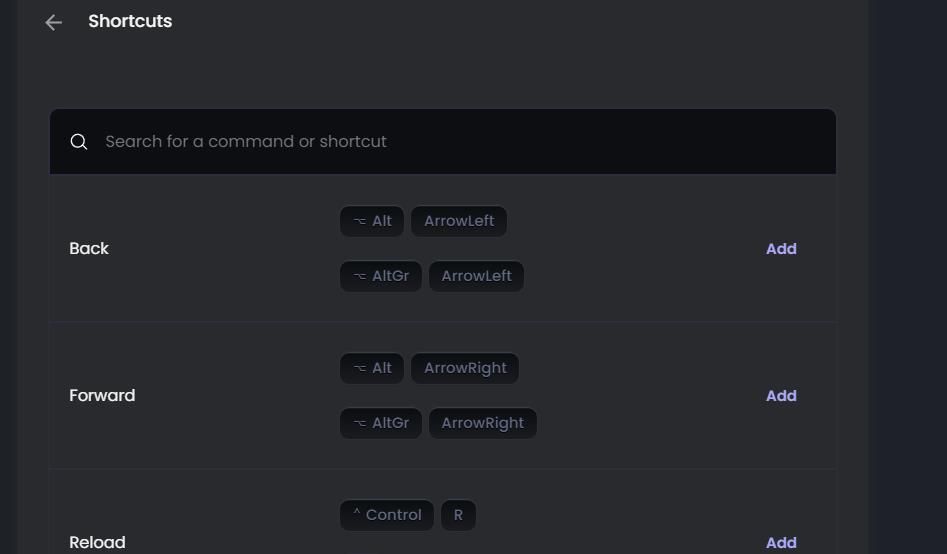
Task: Select the Back command label
Action: (x=89, y=249)
